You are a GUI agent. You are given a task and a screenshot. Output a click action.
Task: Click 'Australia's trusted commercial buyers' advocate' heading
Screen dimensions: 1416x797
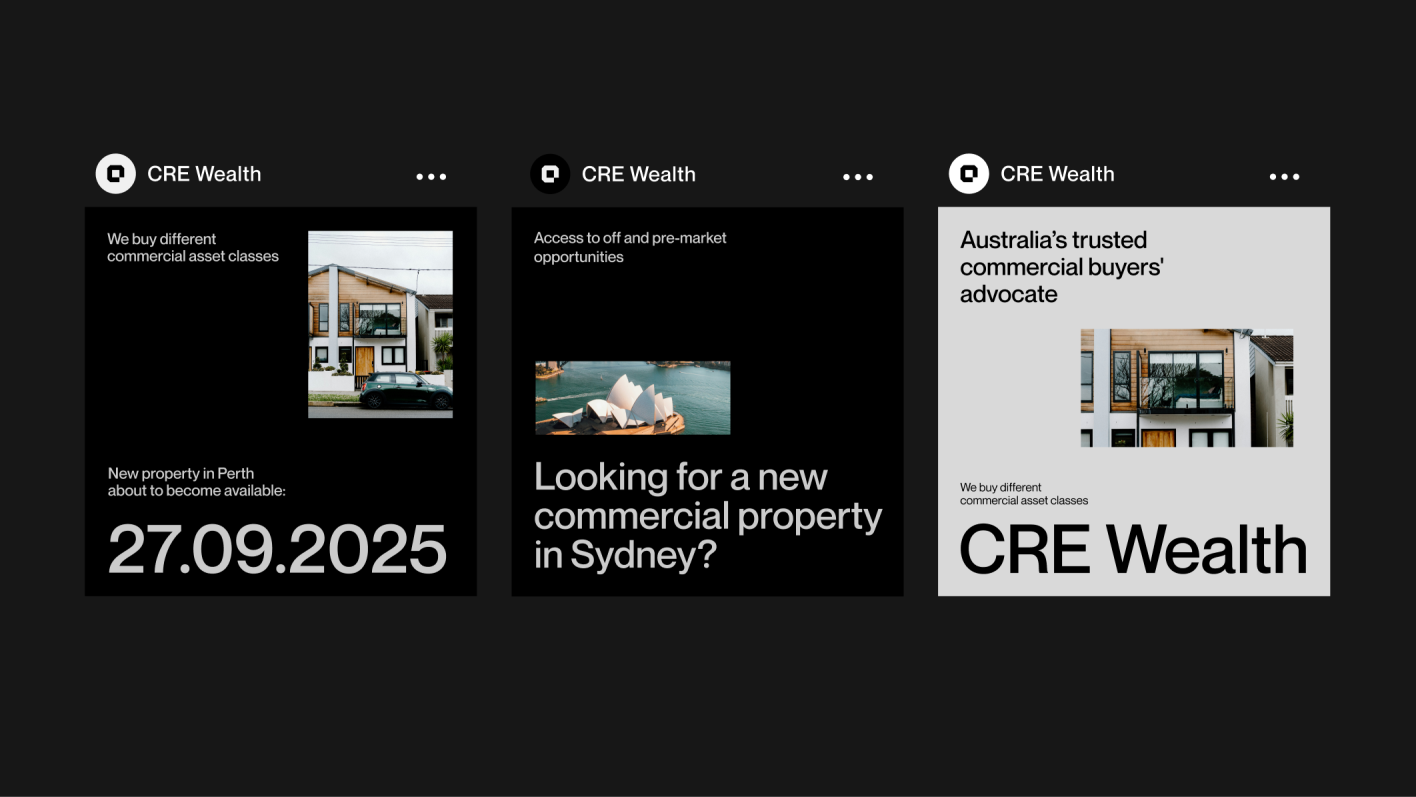(1052, 267)
